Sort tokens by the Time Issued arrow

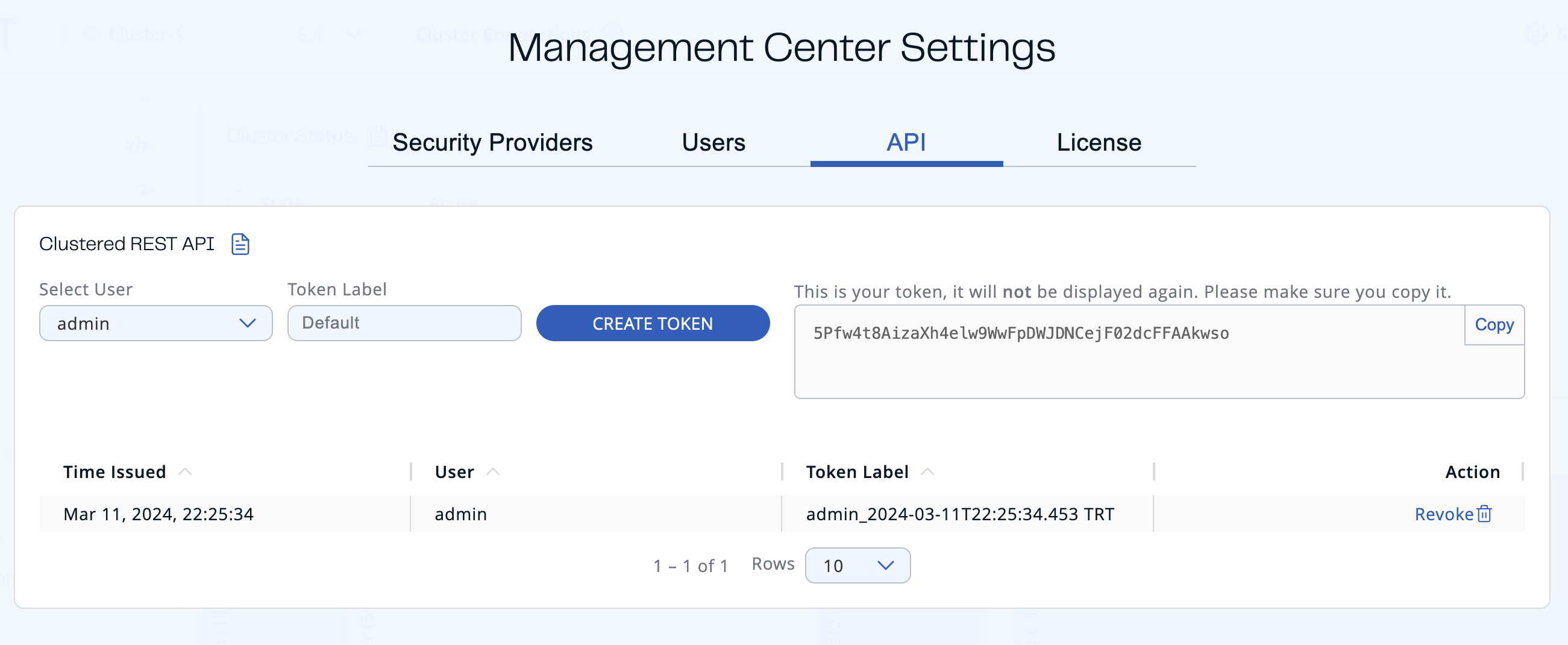pyautogui.click(x=186, y=471)
